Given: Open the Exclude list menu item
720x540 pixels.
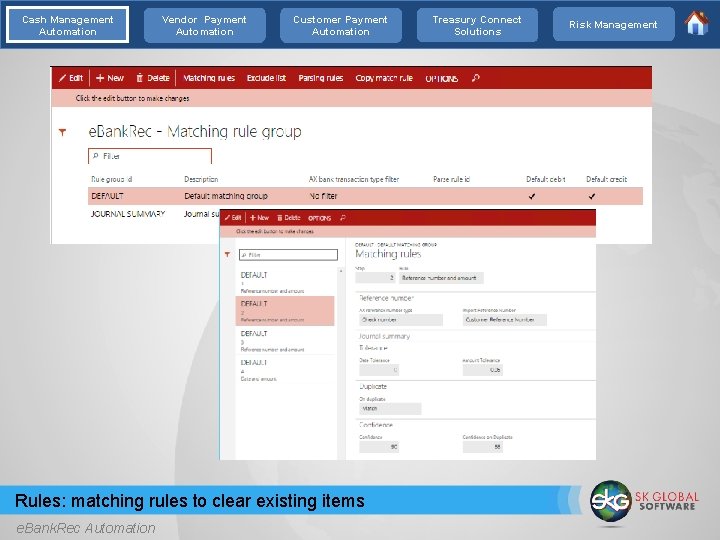Looking at the screenshot, I should click(x=266, y=78).
